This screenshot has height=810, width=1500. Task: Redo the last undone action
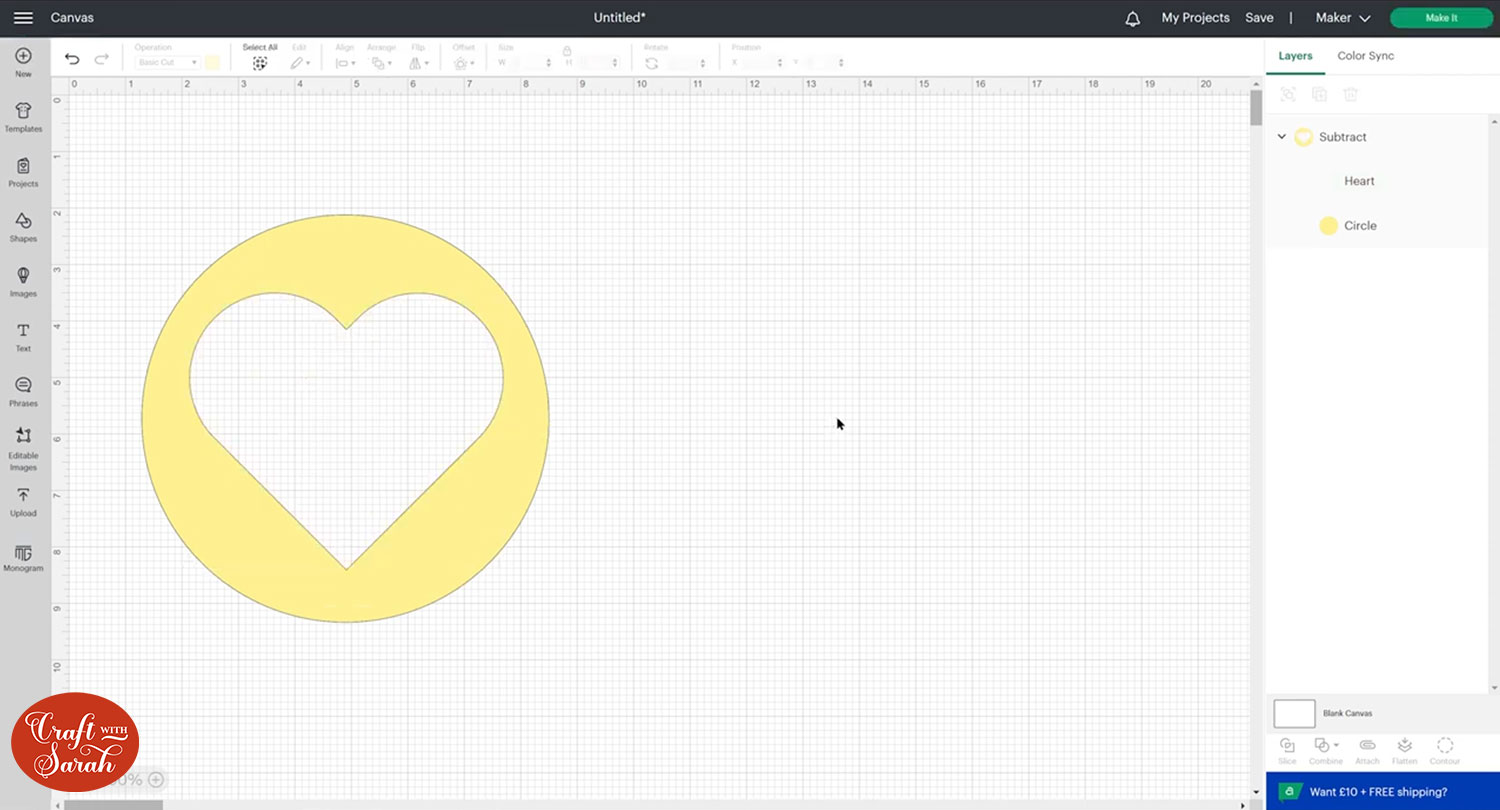(101, 59)
